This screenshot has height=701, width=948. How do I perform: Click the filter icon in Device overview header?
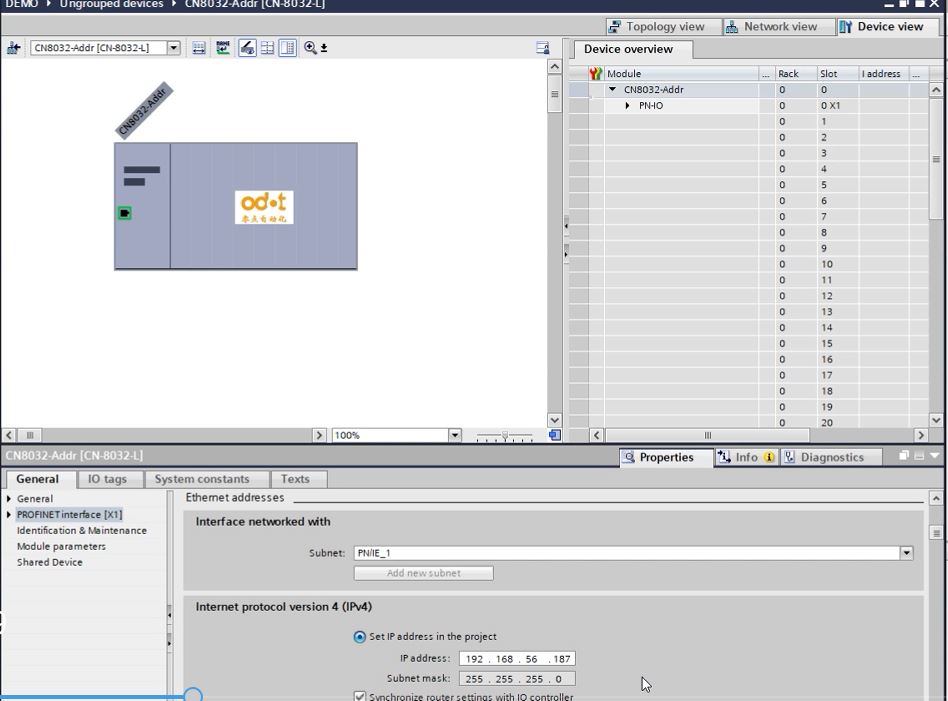[596, 74]
